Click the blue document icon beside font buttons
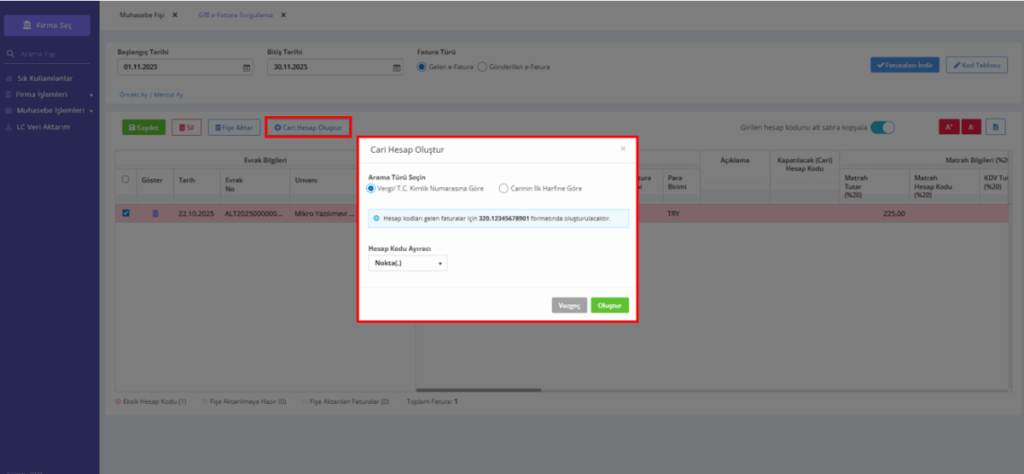Screen dimensions: 1024x474 pos(996,127)
